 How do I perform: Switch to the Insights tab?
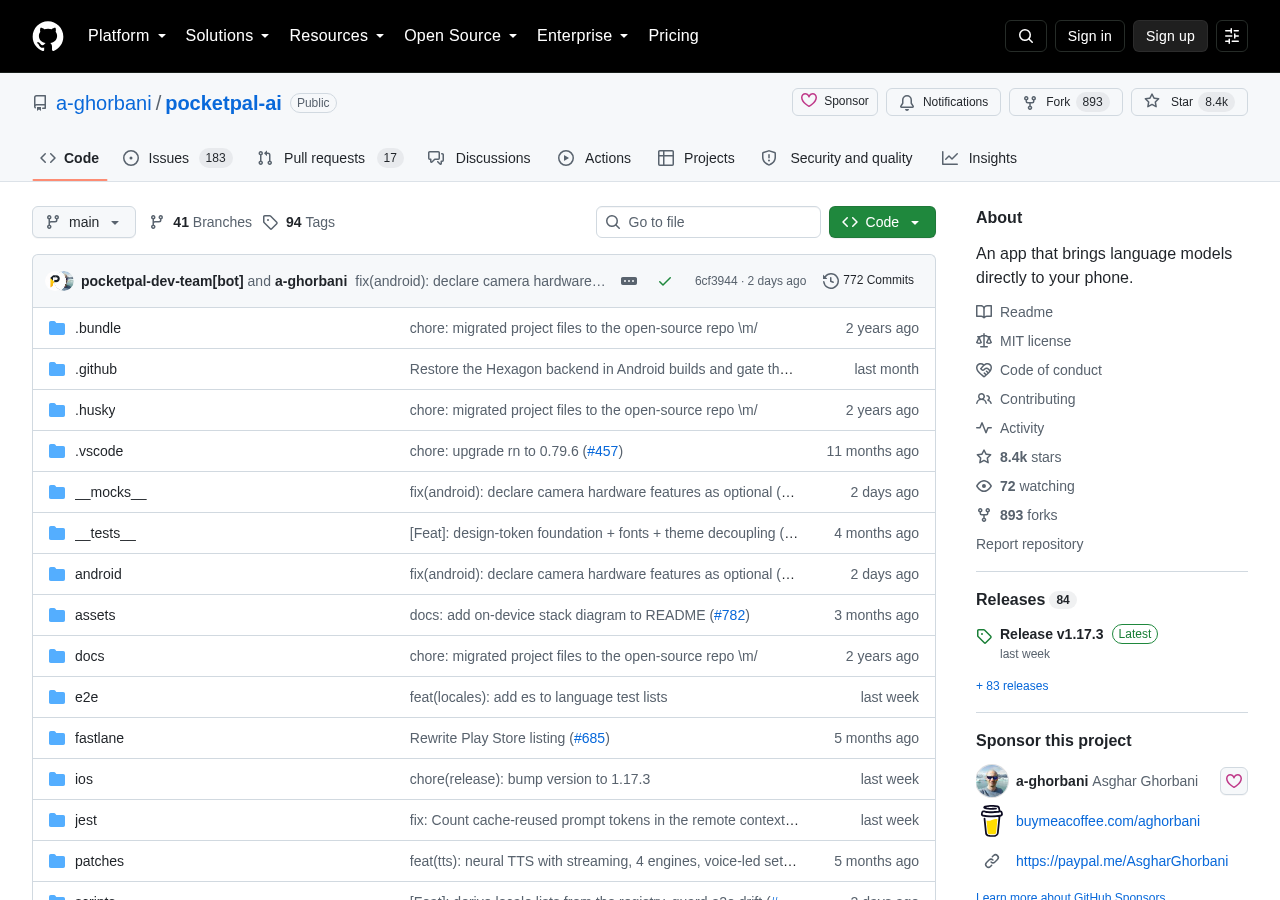click(x=979, y=158)
